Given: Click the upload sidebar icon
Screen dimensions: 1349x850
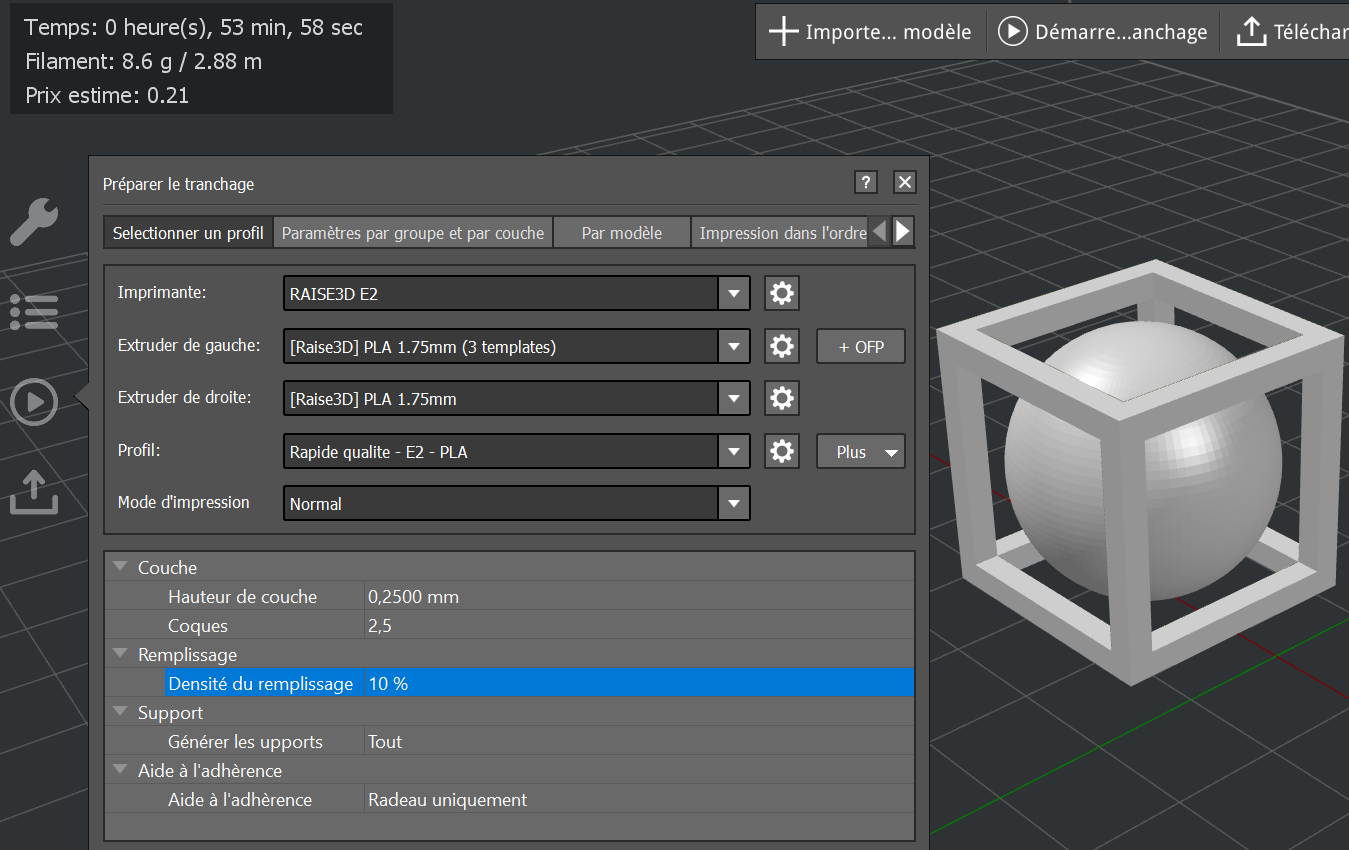Looking at the screenshot, I should [x=34, y=492].
